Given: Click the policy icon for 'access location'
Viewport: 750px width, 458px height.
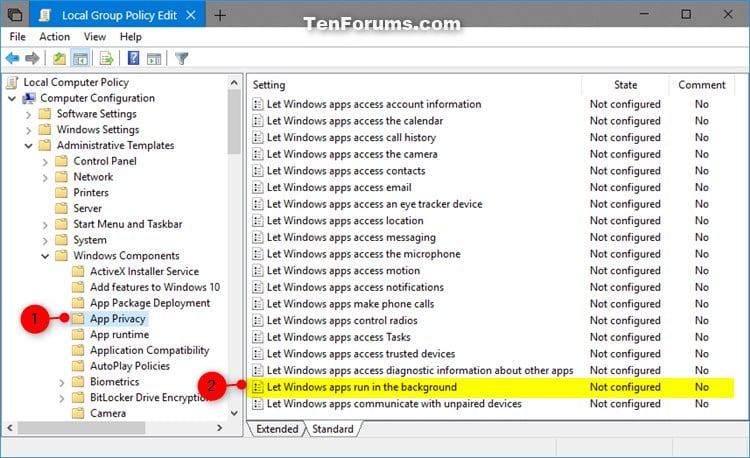Looking at the screenshot, I should [257, 221].
